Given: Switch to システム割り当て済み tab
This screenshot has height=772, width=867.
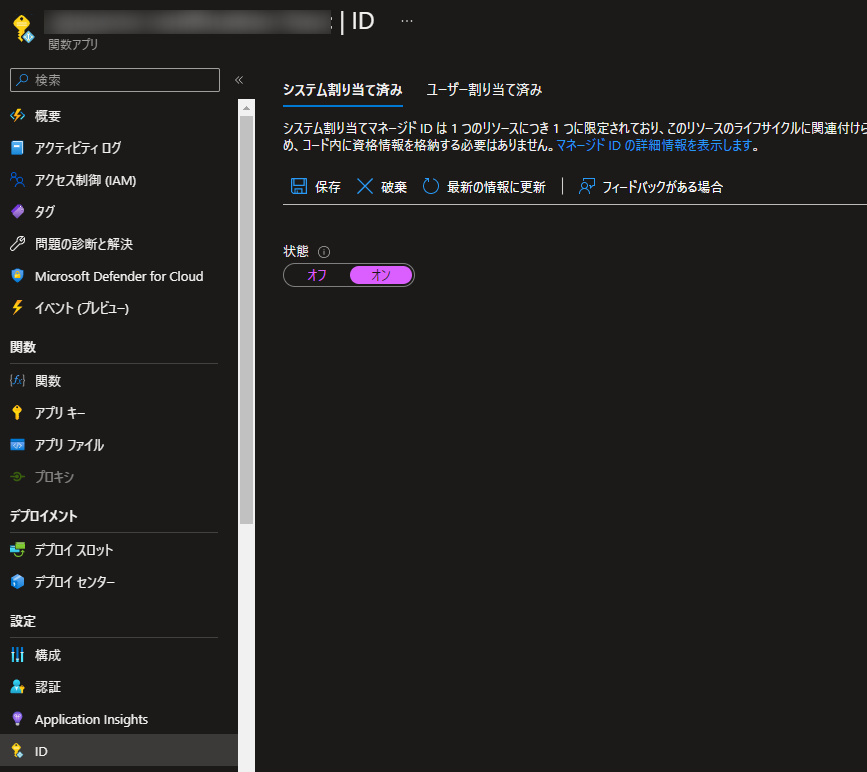Looking at the screenshot, I should coord(343,90).
